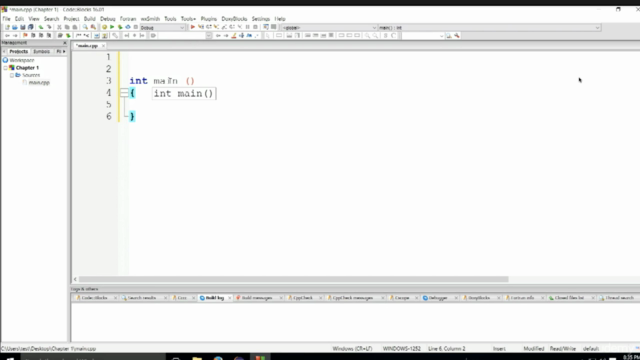
Task: Open the Help menu
Action: (280, 19)
